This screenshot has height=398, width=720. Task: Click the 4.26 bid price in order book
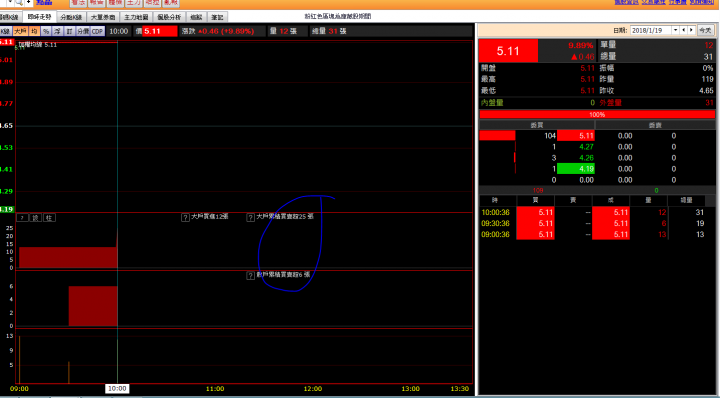coord(586,158)
